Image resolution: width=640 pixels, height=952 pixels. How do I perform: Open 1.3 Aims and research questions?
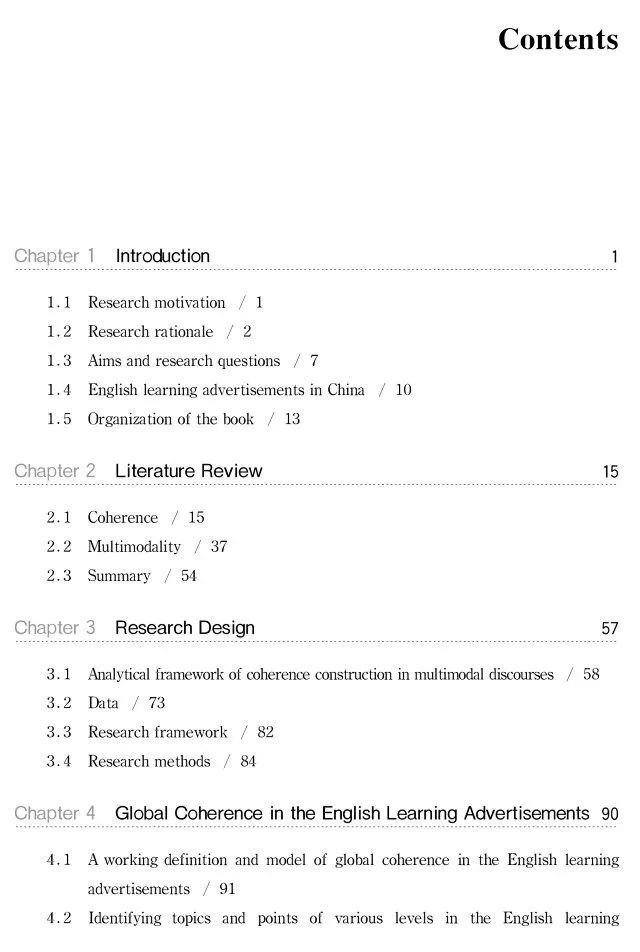point(184,360)
